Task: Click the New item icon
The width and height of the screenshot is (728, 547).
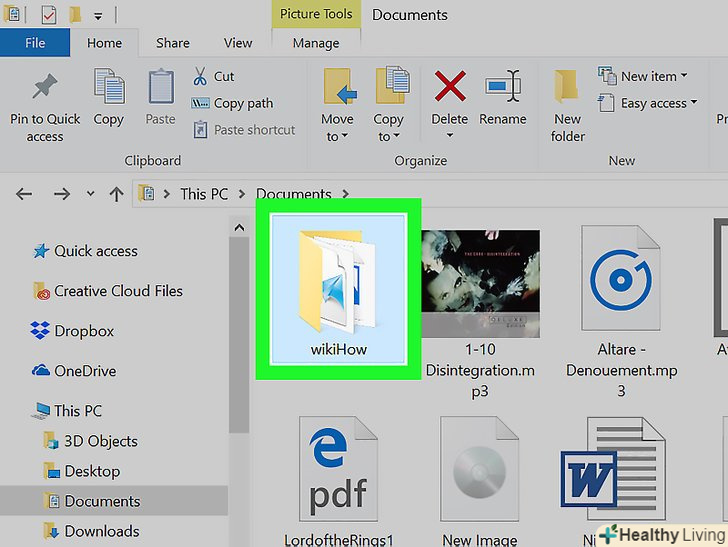Action: [607, 75]
